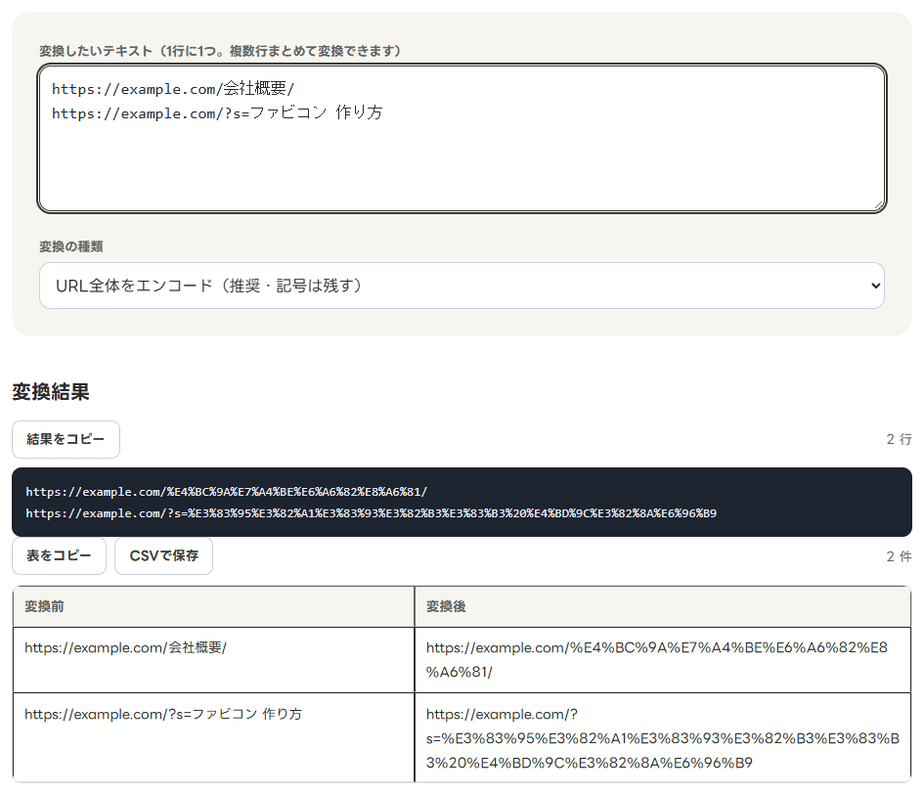The width and height of the screenshot is (924, 795).
Task: Click the 変換後 cell ending in %E6%96%B9
Action: (x=662, y=738)
